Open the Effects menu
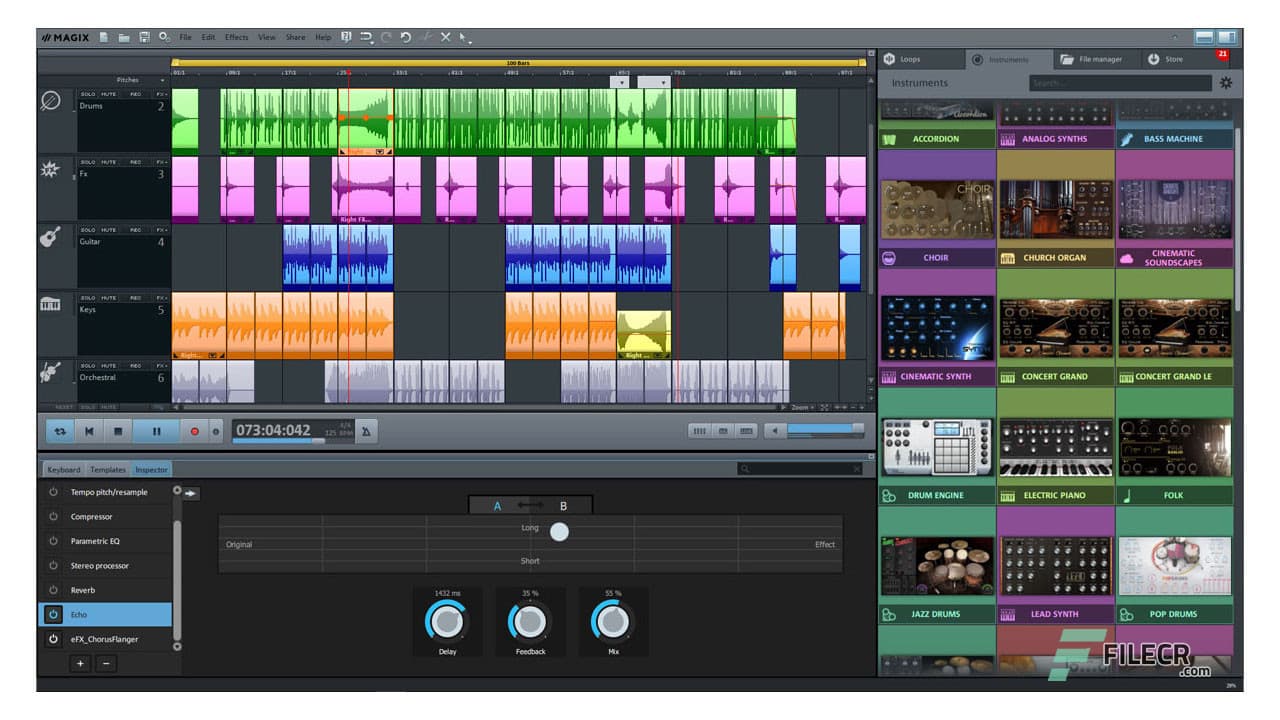The image size is (1280, 720). click(x=236, y=37)
